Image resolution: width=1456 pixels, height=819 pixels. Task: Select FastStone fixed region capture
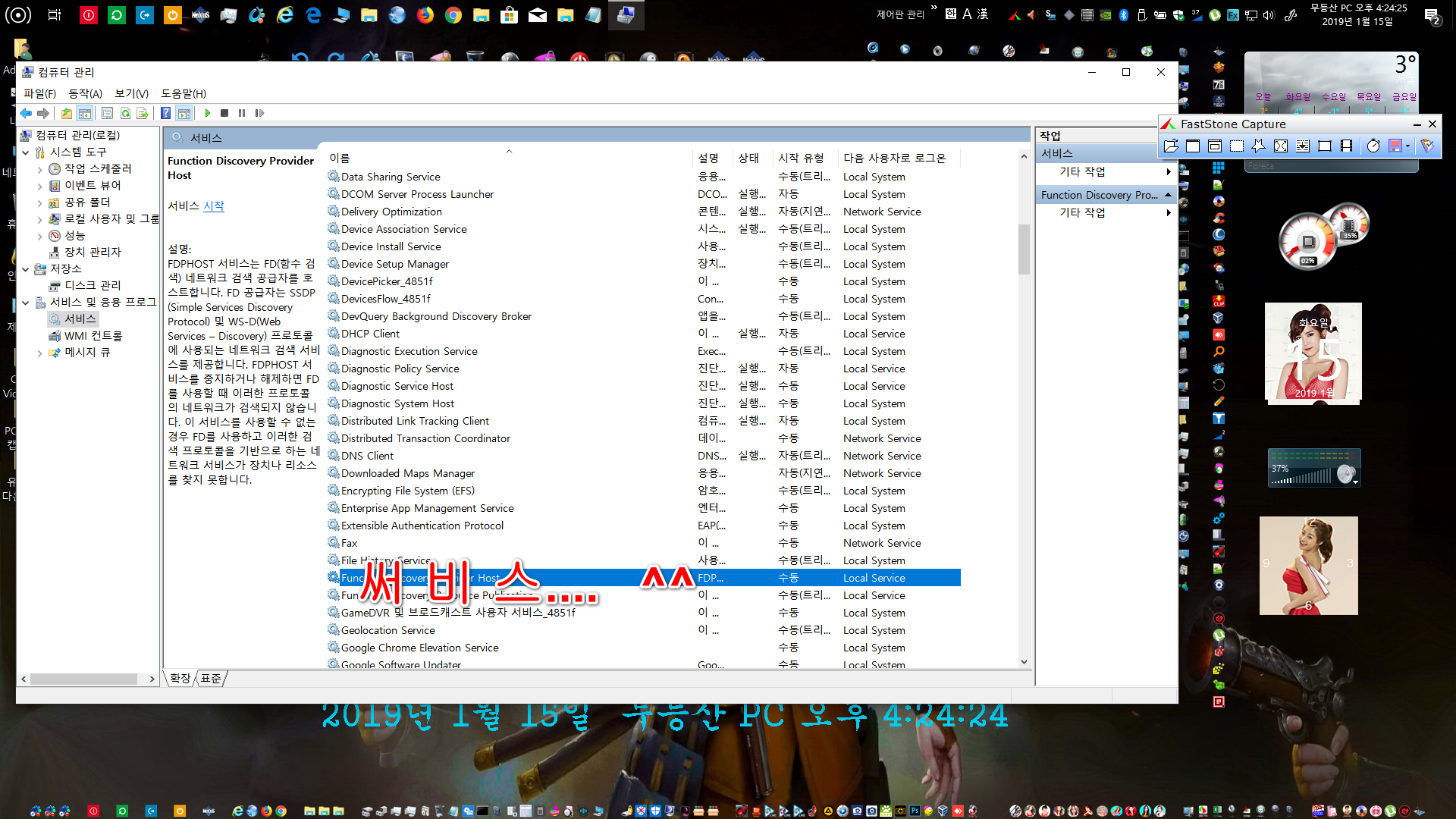point(1325,146)
